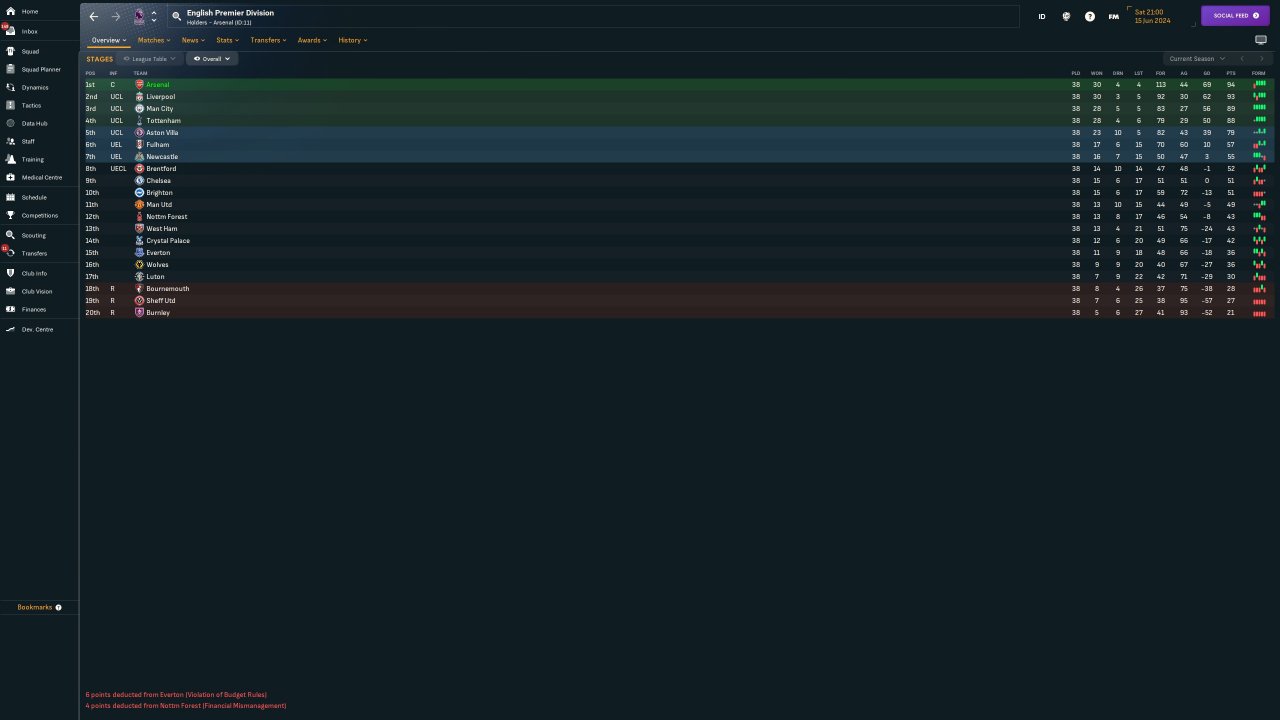Click the forward navigation arrow
Screen dimensions: 1280x720
coord(116,17)
